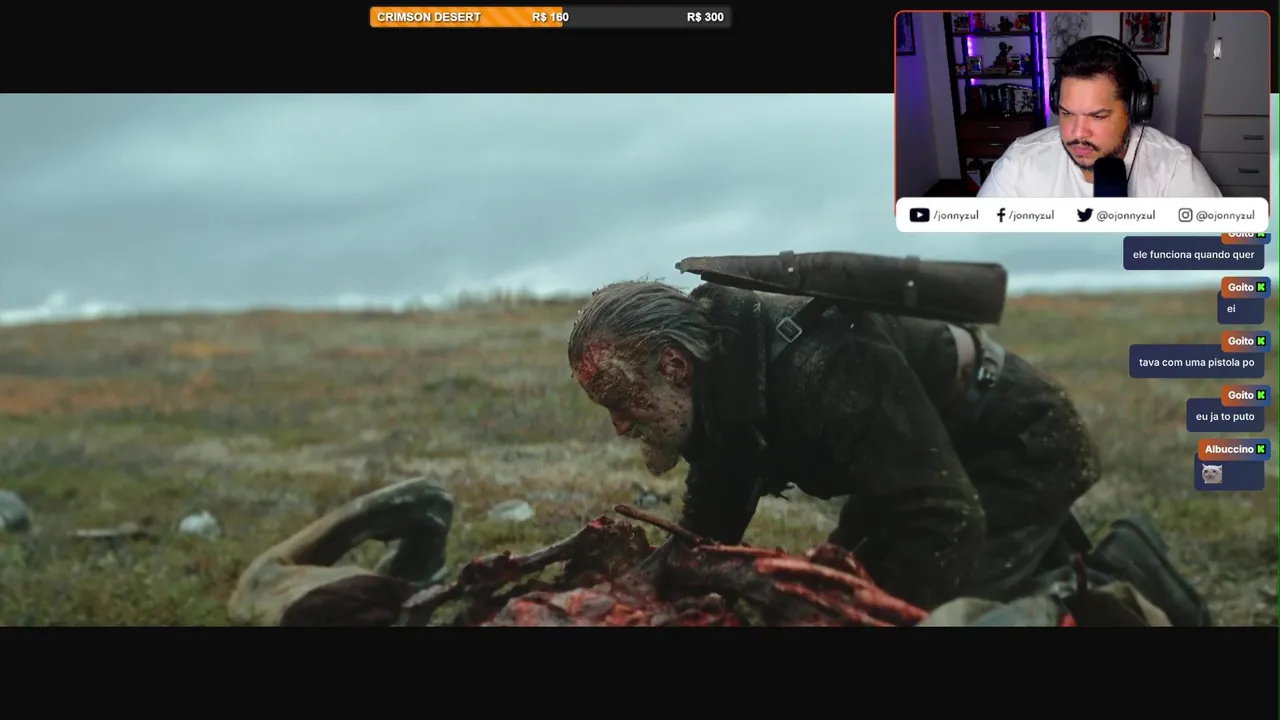
Task: Click the movie video frame
Action: pyautogui.click(x=640, y=360)
